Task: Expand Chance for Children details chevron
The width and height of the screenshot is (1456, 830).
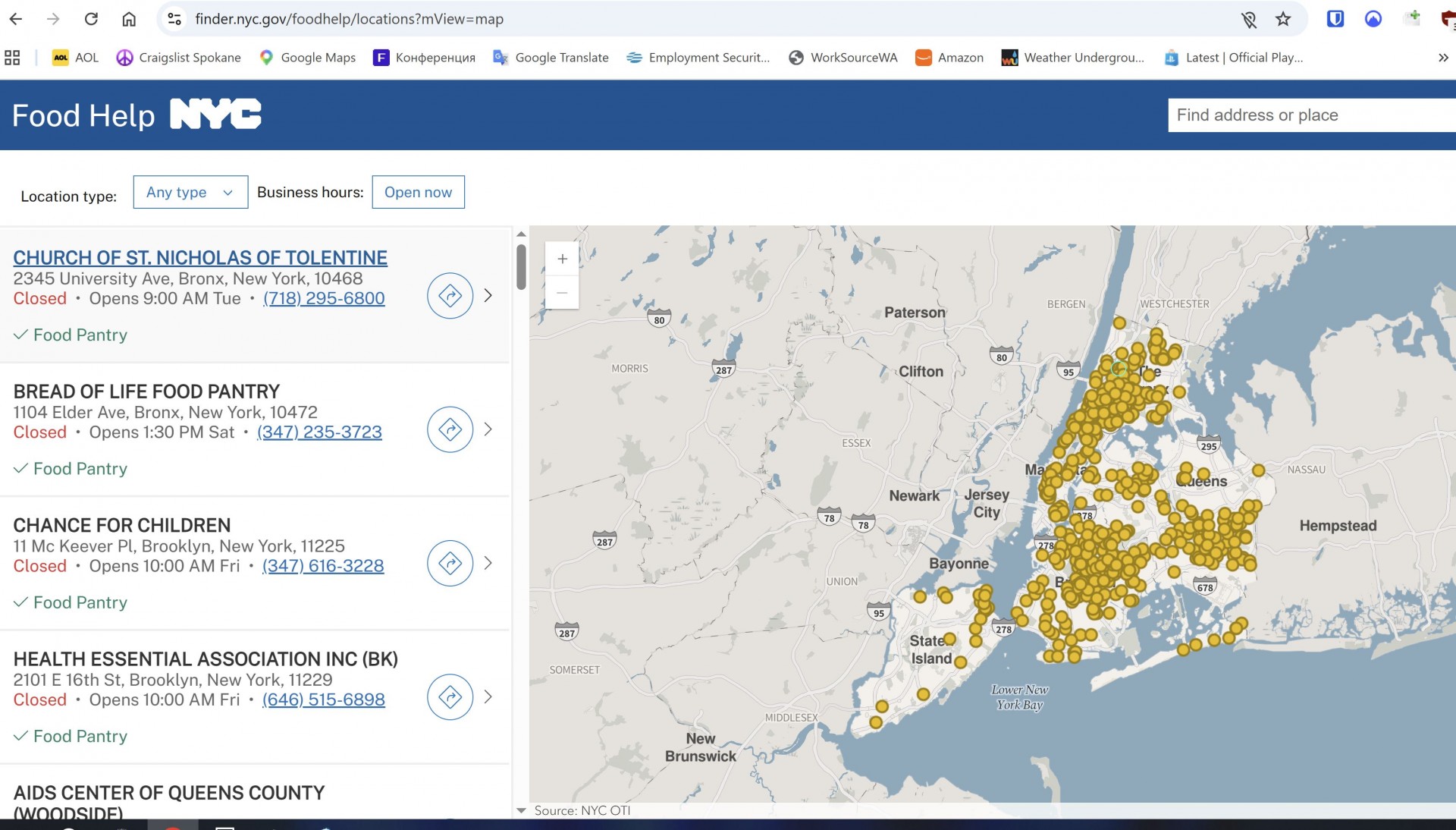Action: 488,563
